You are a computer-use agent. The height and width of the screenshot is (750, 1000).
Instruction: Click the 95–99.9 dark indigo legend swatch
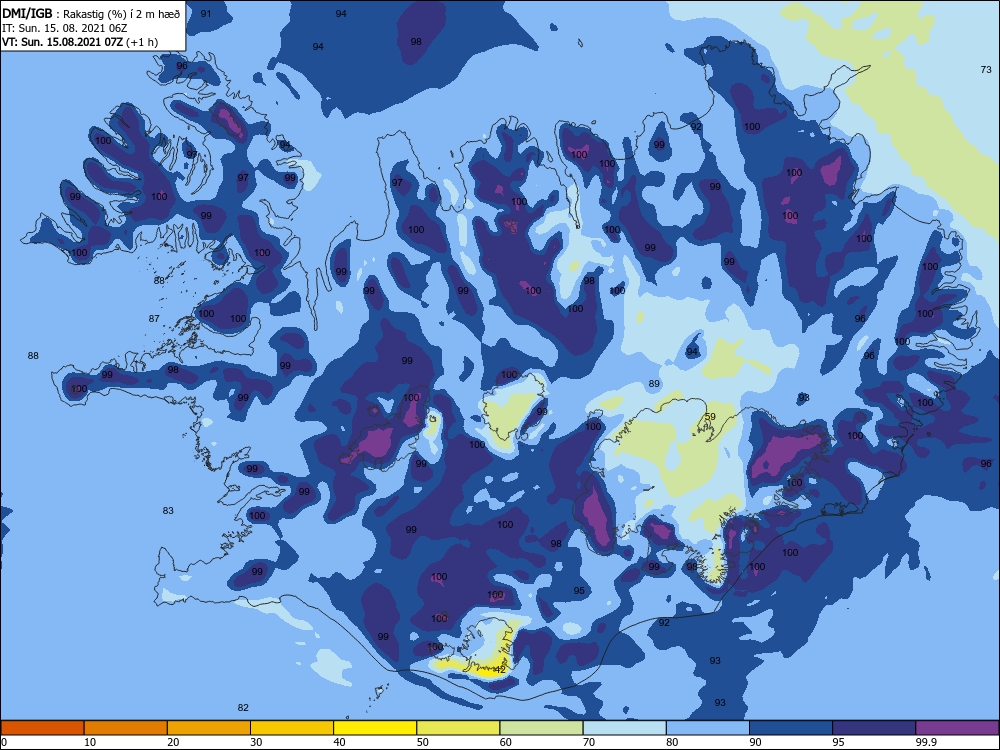pos(874,728)
